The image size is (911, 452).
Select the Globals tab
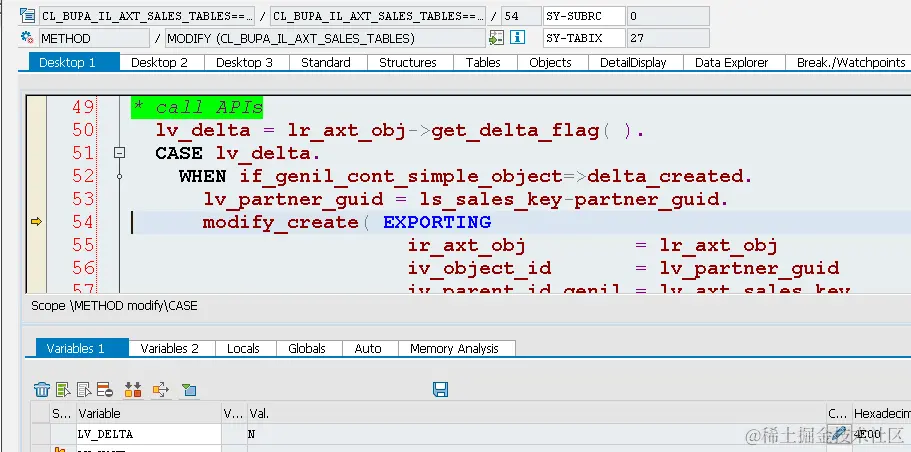click(x=307, y=348)
